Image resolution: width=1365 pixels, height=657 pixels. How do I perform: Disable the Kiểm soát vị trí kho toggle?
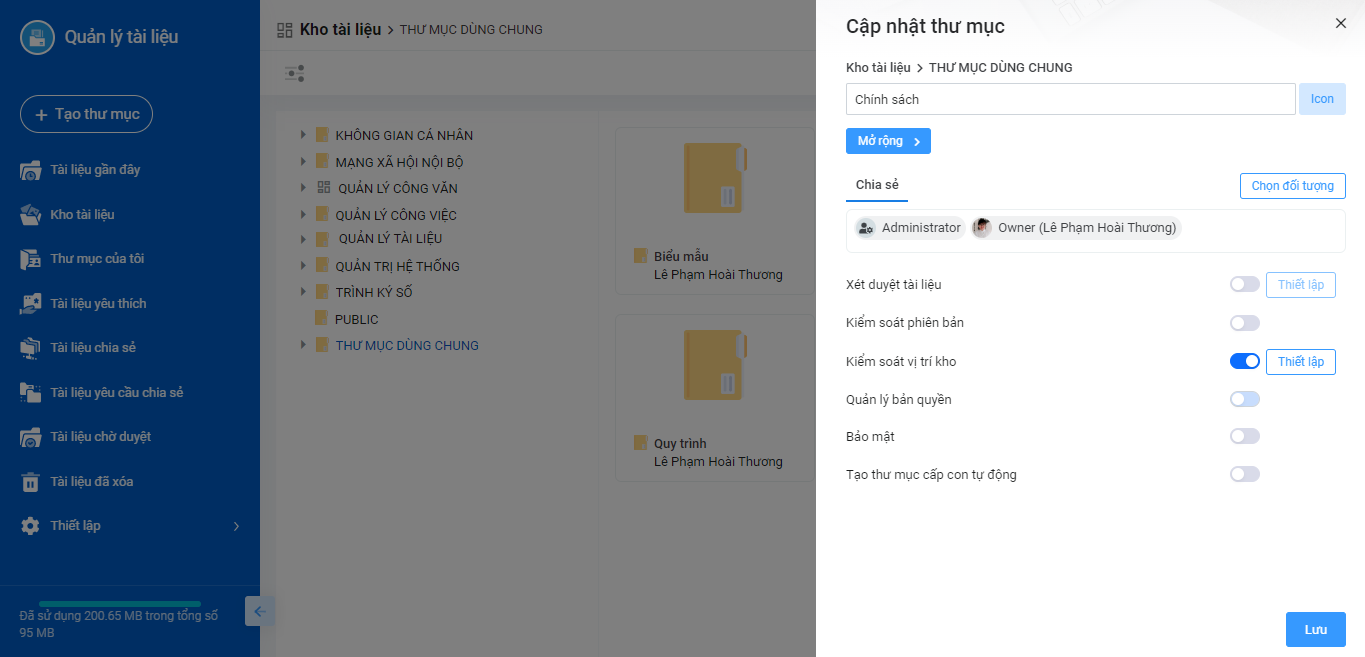click(x=1245, y=361)
